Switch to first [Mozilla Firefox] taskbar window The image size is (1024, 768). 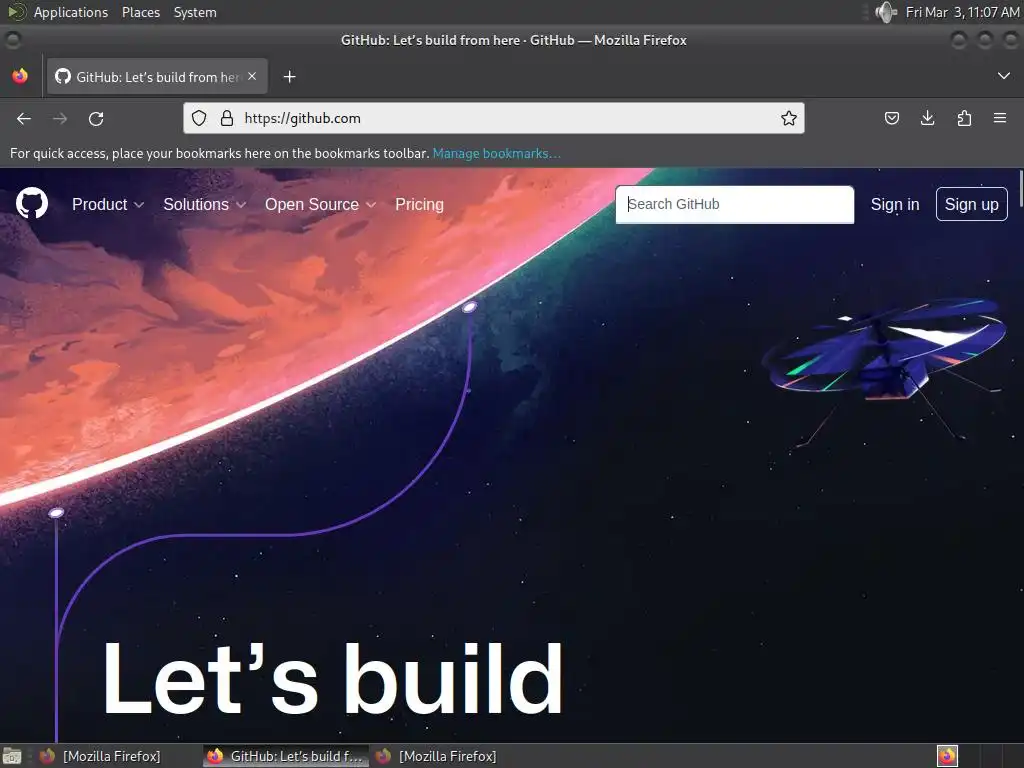pos(100,756)
